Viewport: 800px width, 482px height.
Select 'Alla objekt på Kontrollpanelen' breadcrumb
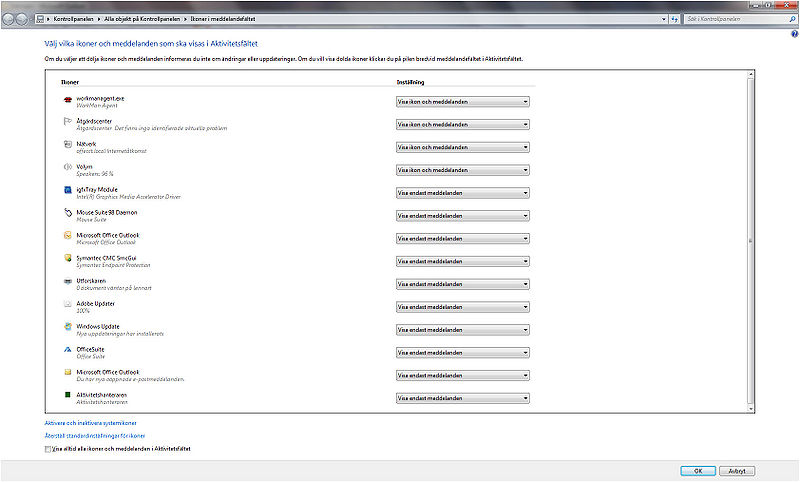[x=137, y=19]
